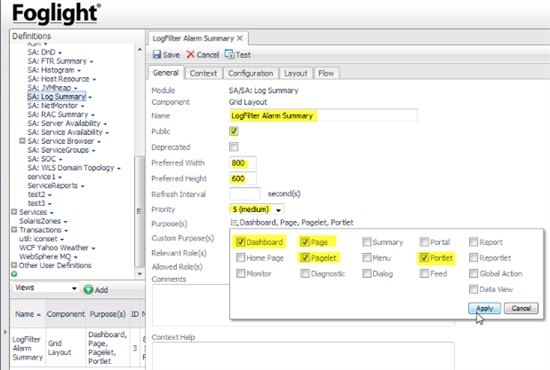This screenshot has width=550, height=370.
Task: Click the green Add plus icon
Action: (x=88, y=289)
